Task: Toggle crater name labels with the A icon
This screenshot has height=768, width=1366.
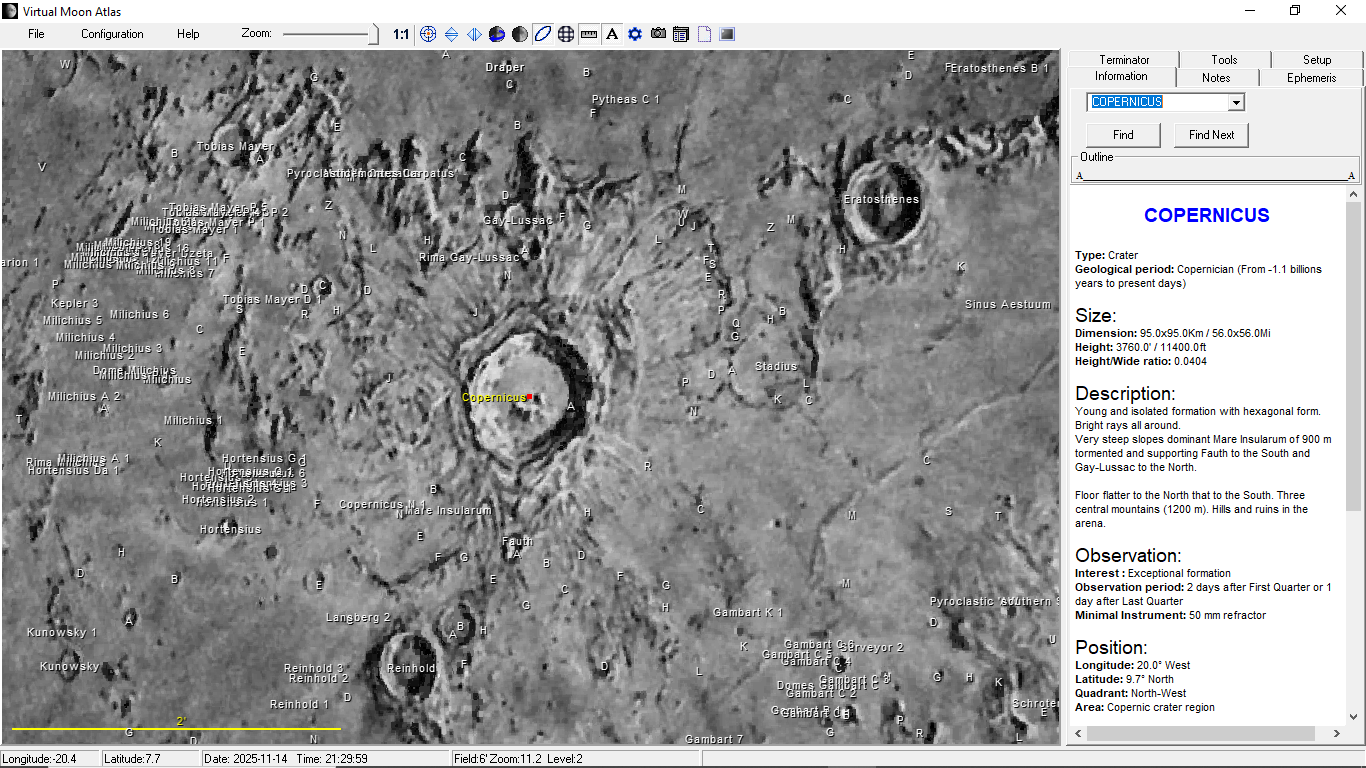Action: pos(612,33)
